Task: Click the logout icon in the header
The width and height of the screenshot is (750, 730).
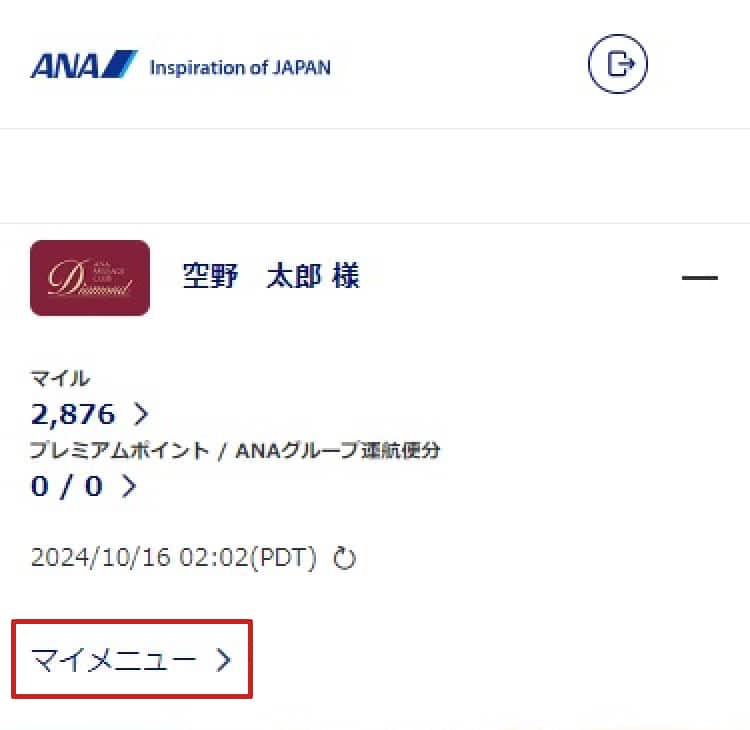Action: pyautogui.click(x=618, y=64)
